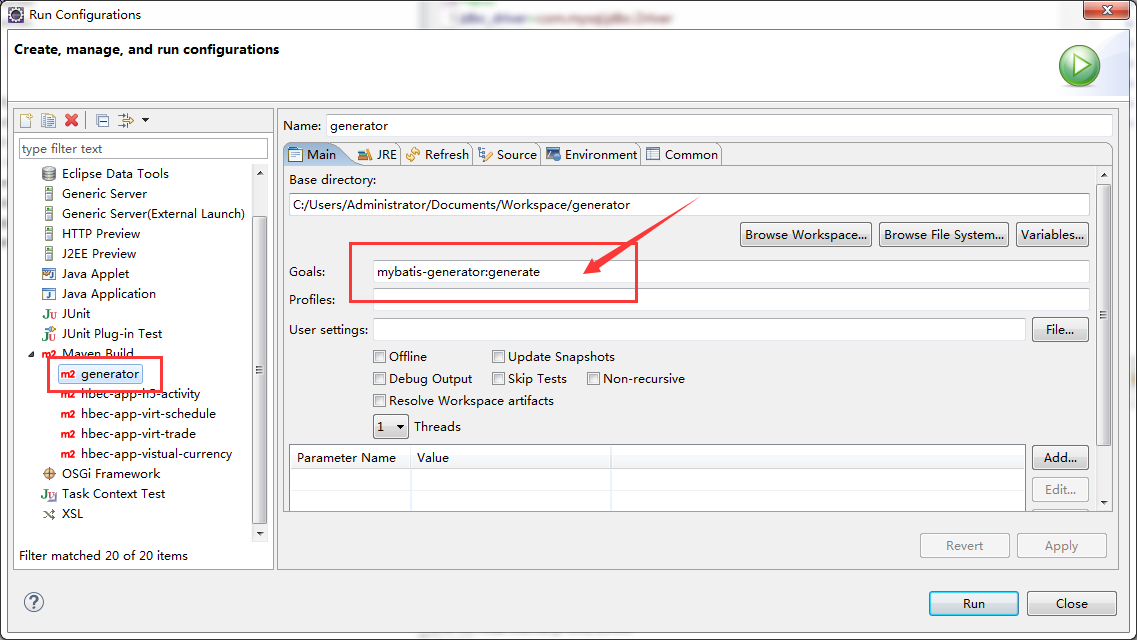This screenshot has height=640, width=1137.
Task: Click Browse Workspace button
Action: pos(805,235)
